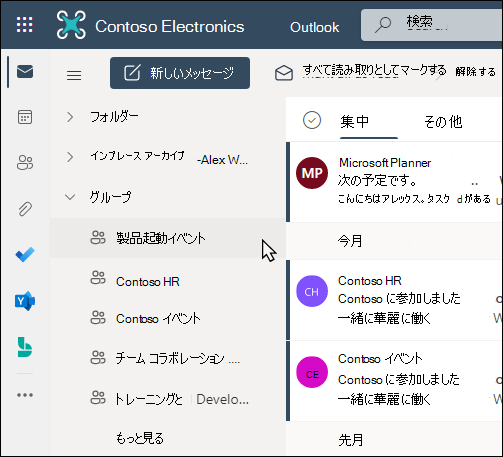Click the 先月 group header
This screenshot has width=503, height=457.
[351, 440]
